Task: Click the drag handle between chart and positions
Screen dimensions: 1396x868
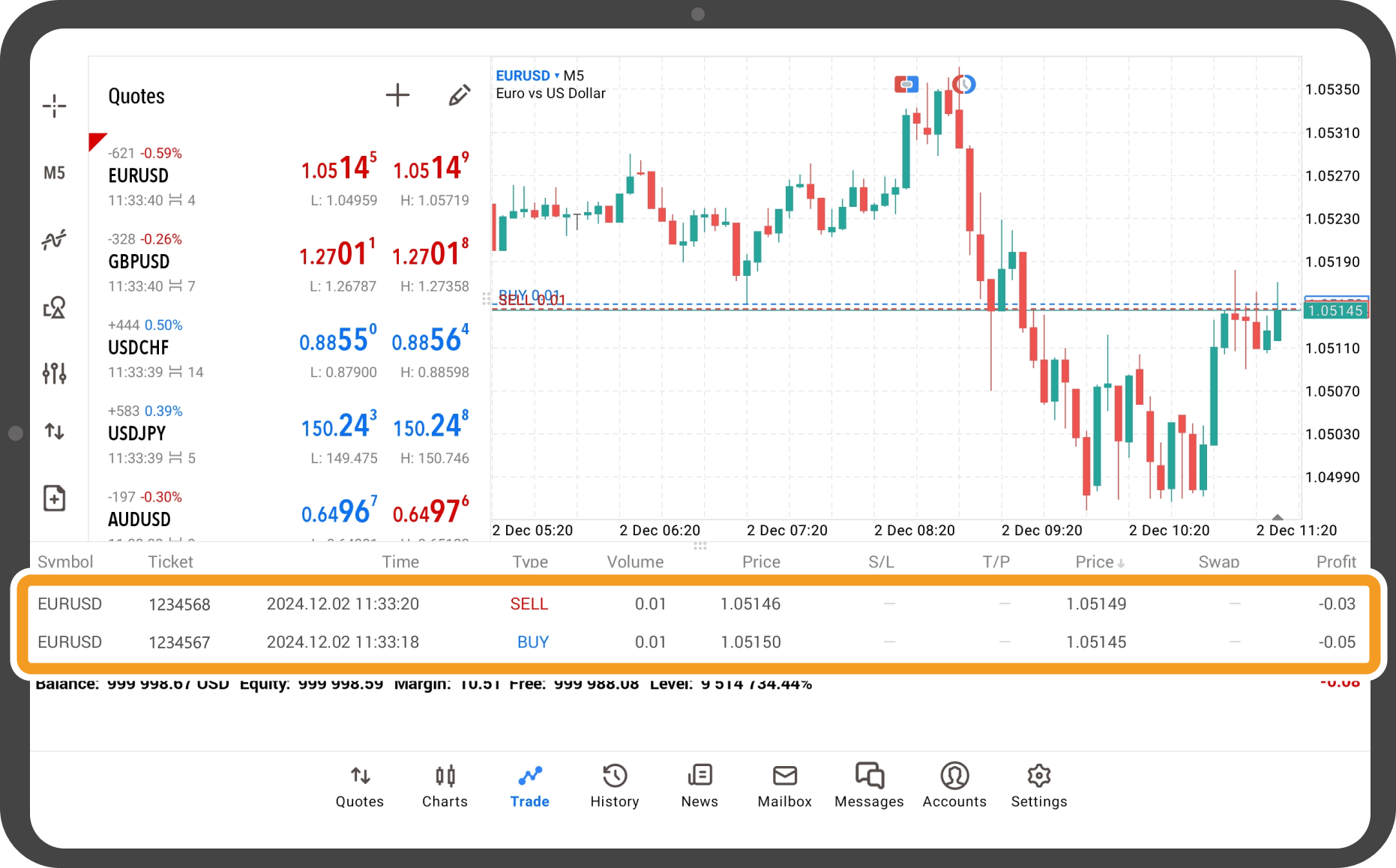Action: coord(700,546)
